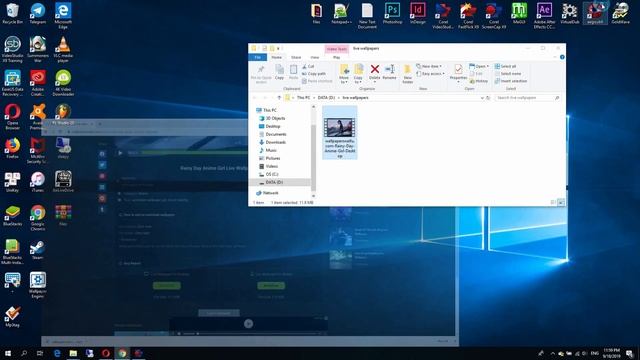Click Invert selection in ribbon
The image size is (640, 360).
click(x=511, y=81)
